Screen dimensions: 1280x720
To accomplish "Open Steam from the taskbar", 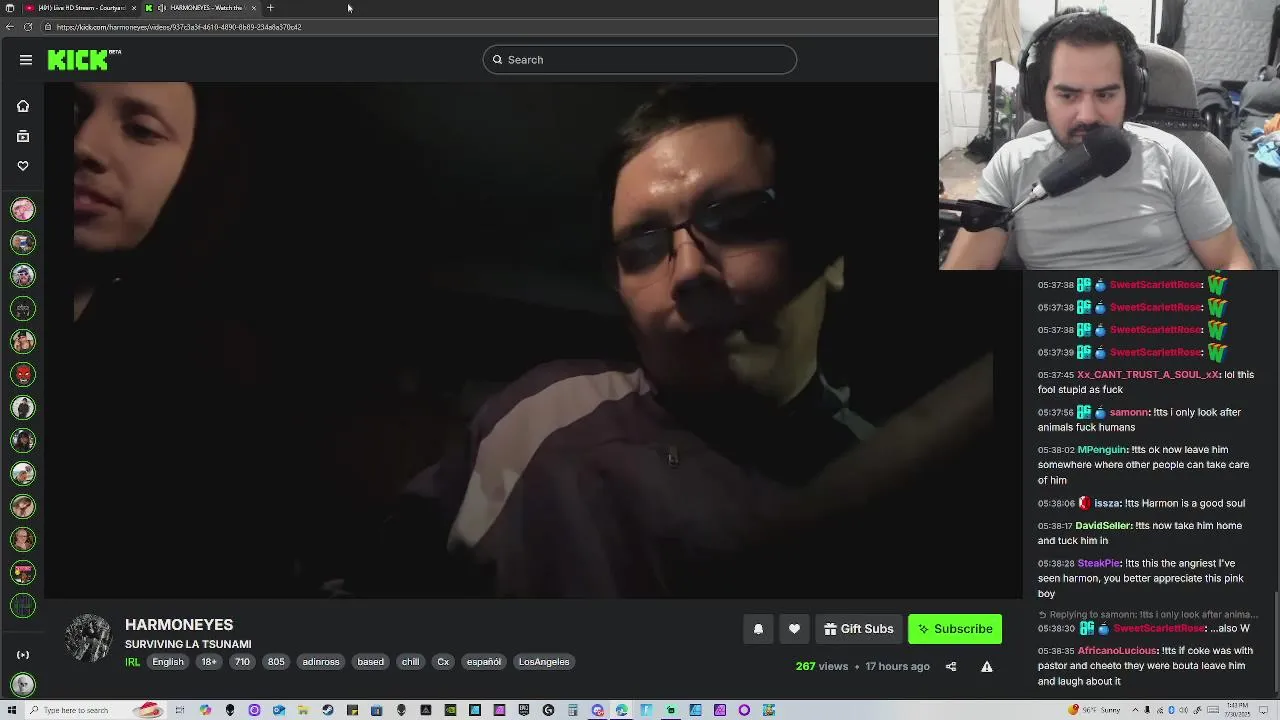I will pyautogui.click(x=328, y=710).
